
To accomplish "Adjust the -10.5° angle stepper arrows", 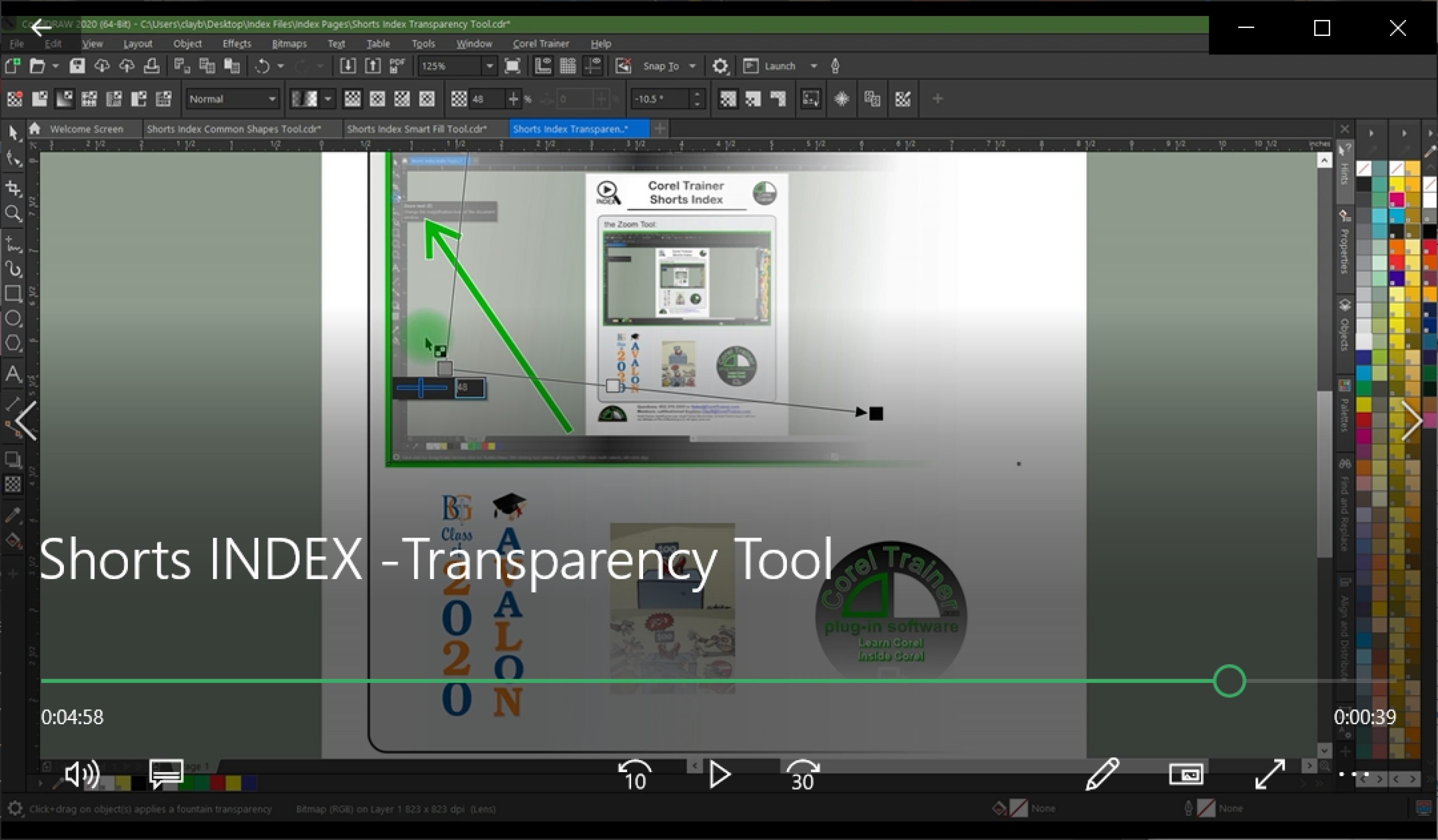I will pyautogui.click(x=697, y=99).
